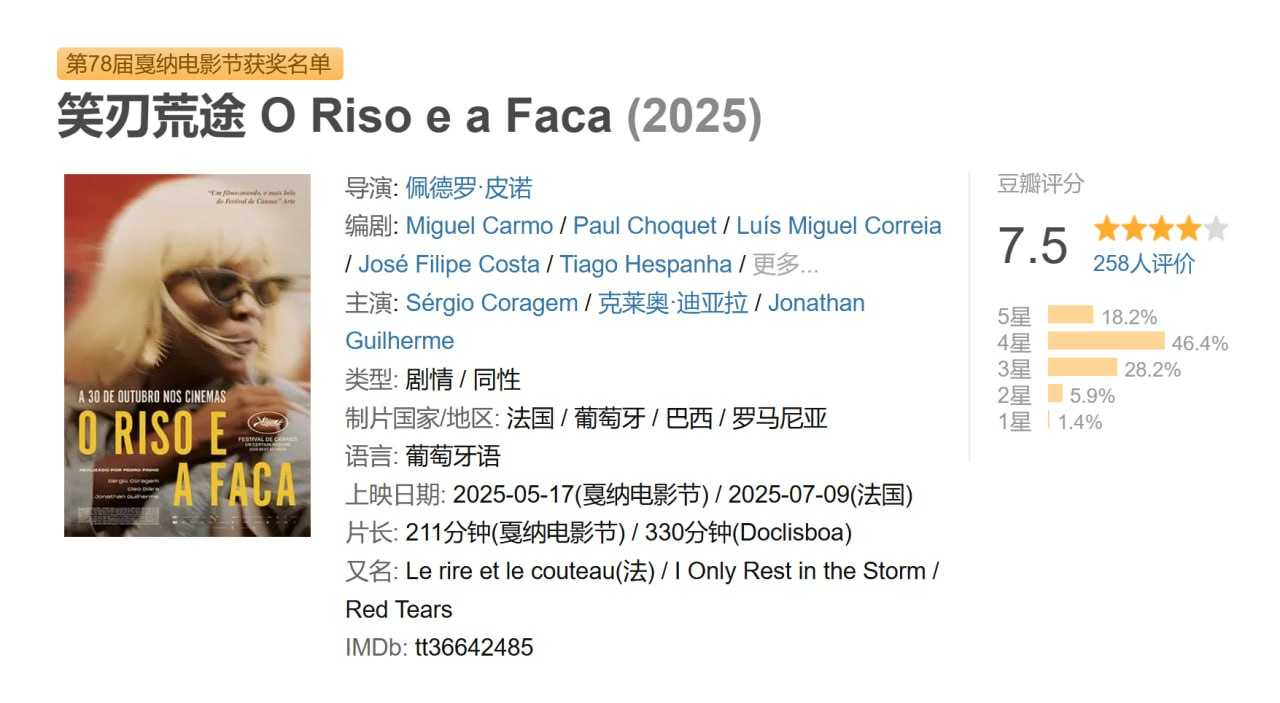Click the 1星 rating bar

pos(1048,421)
